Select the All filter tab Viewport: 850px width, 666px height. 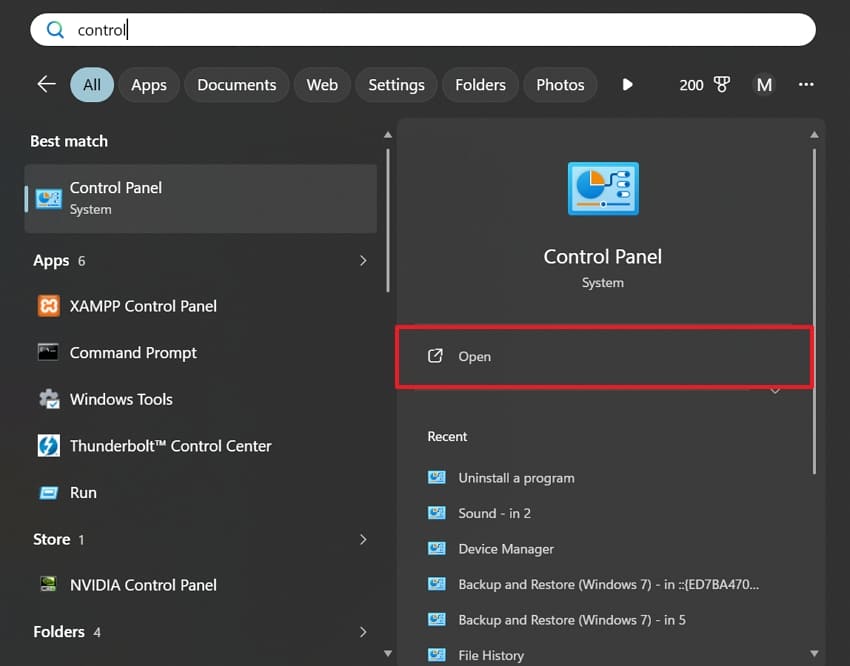point(92,85)
